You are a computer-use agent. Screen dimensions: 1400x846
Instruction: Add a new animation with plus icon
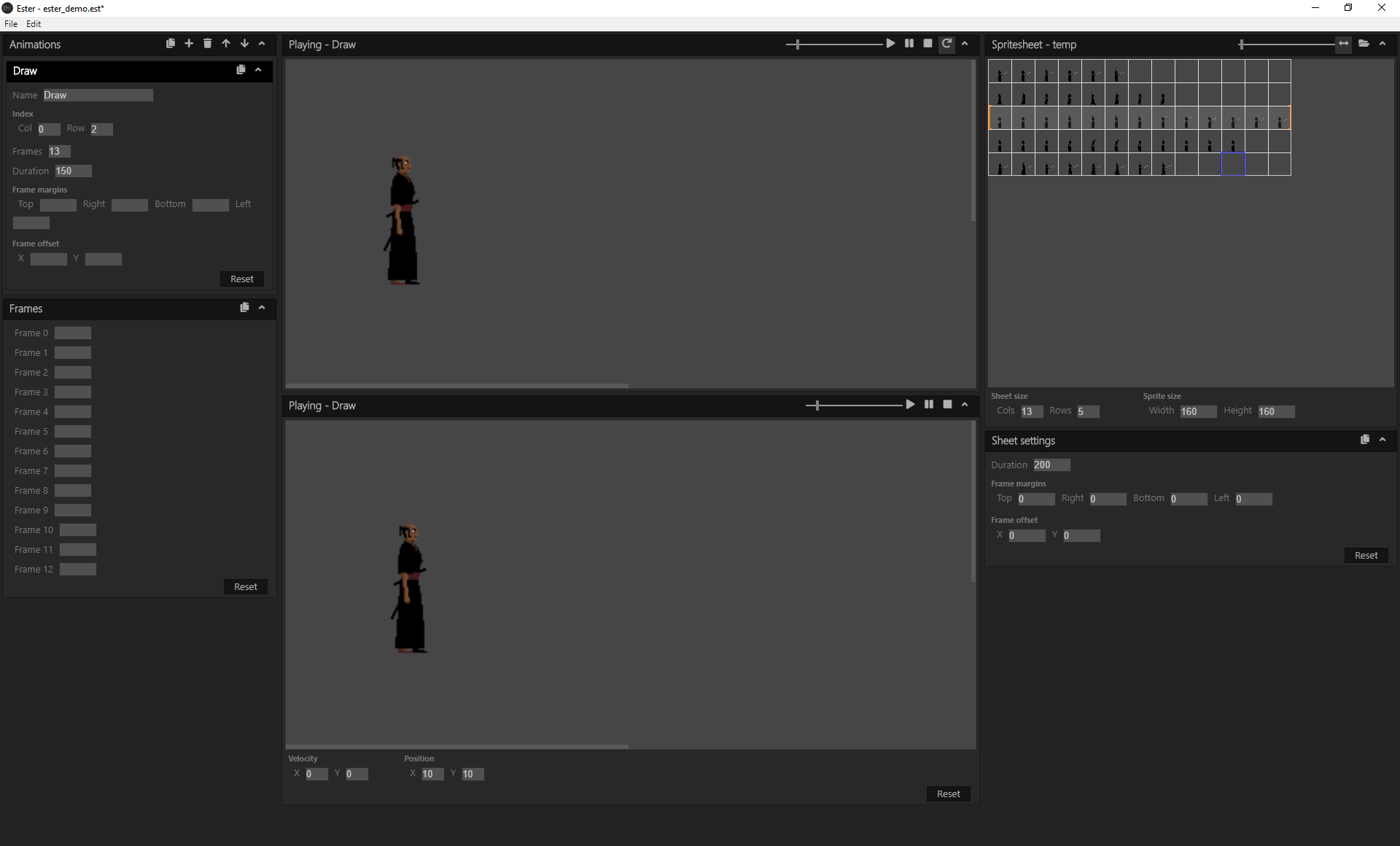coord(189,44)
